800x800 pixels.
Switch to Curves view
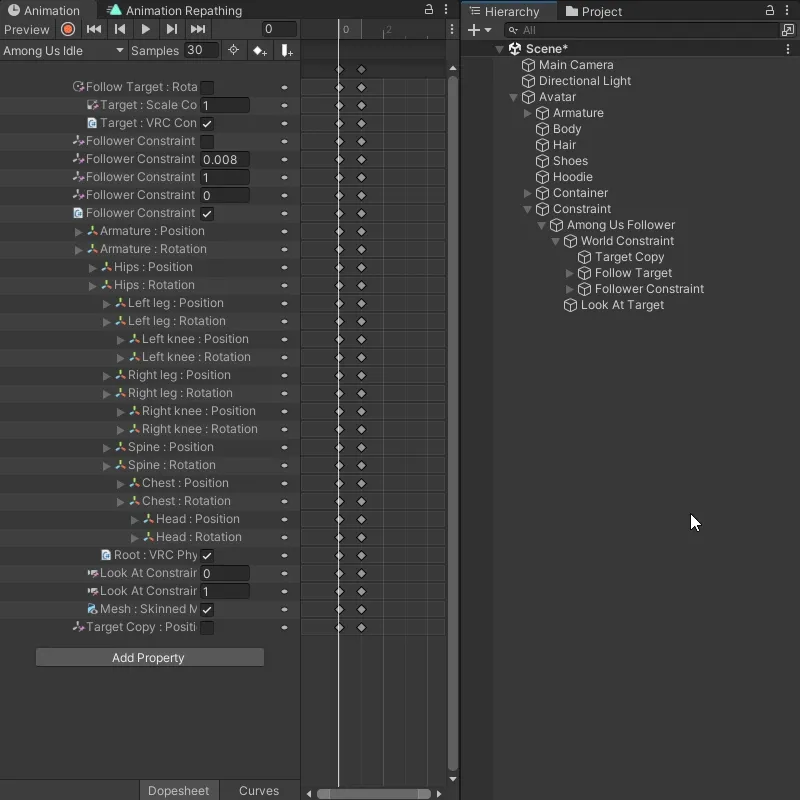(x=258, y=790)
